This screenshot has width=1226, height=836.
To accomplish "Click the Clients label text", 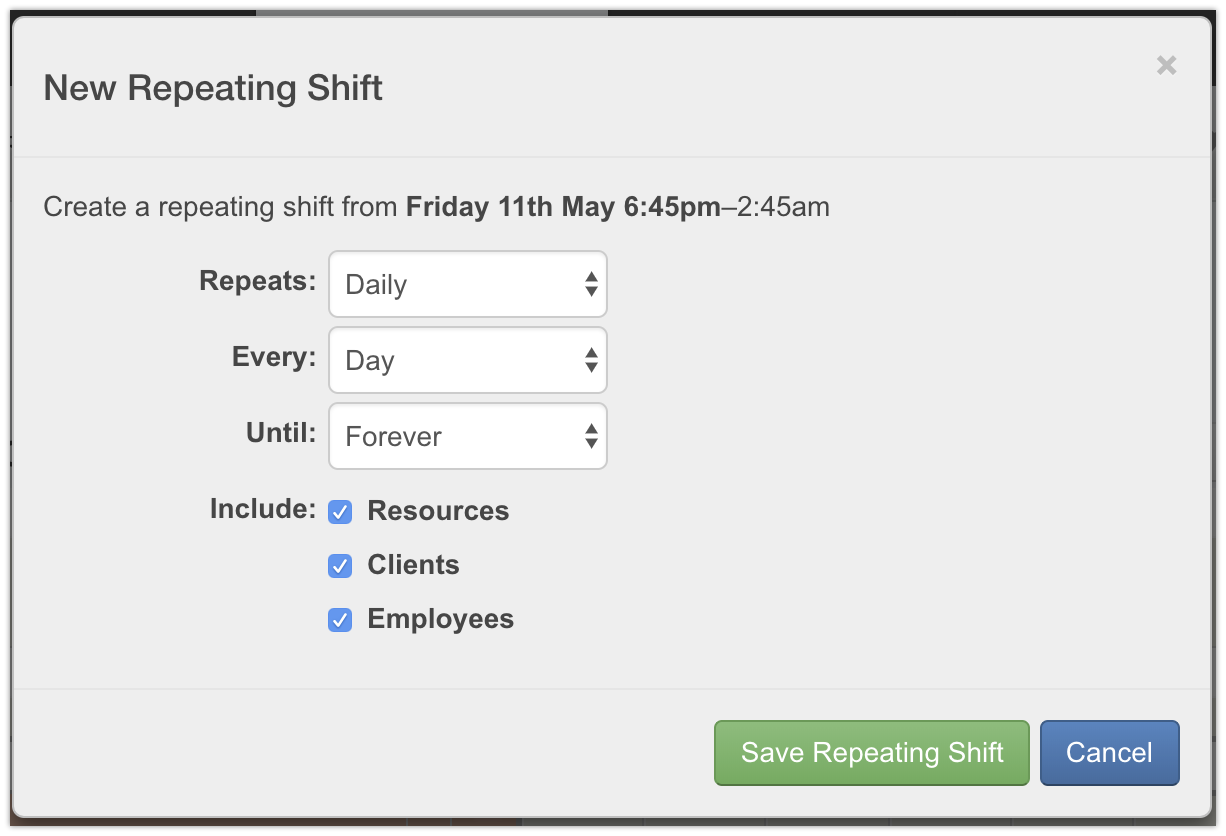I will [413, 565].
